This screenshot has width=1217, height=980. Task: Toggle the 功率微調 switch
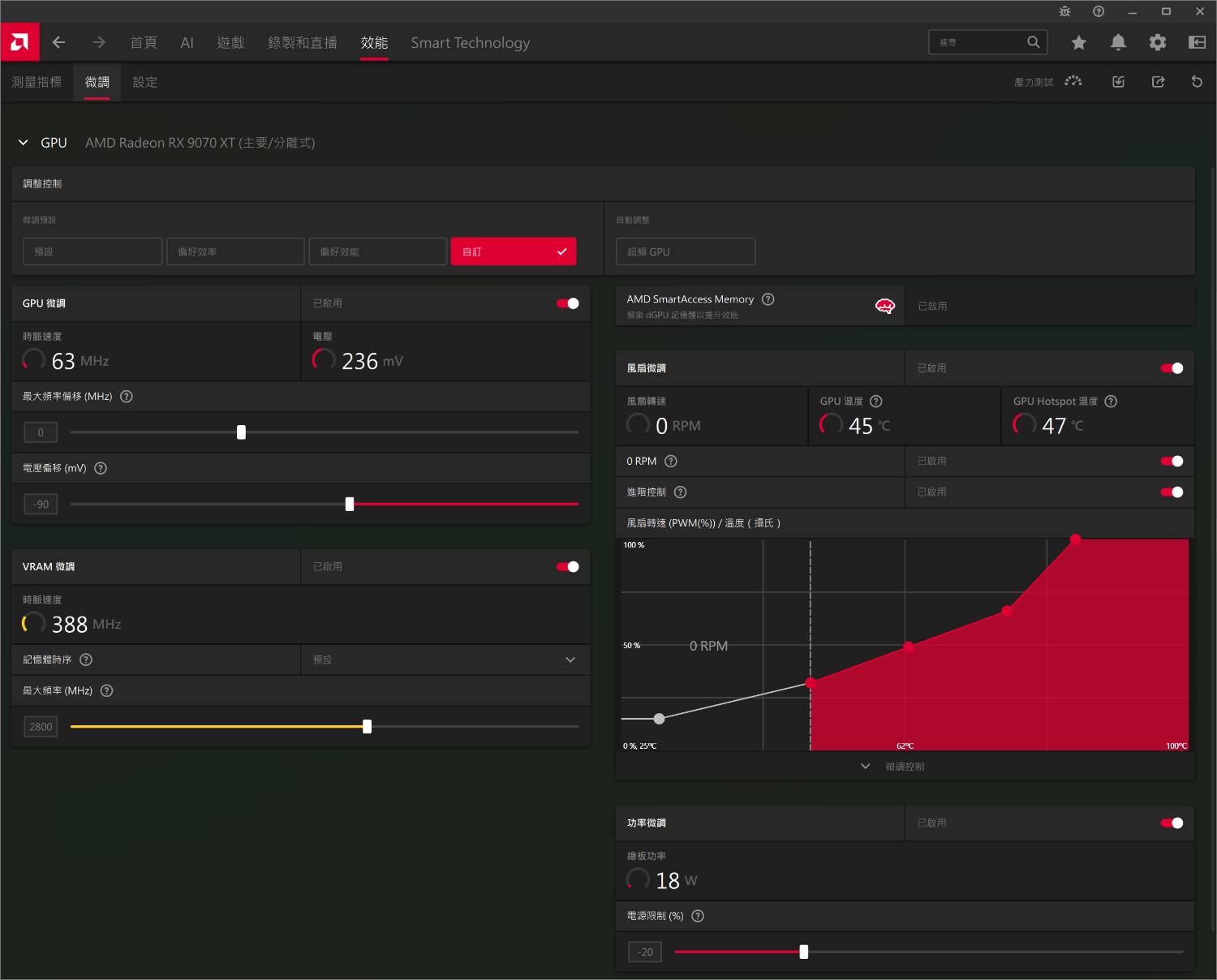1172,823
